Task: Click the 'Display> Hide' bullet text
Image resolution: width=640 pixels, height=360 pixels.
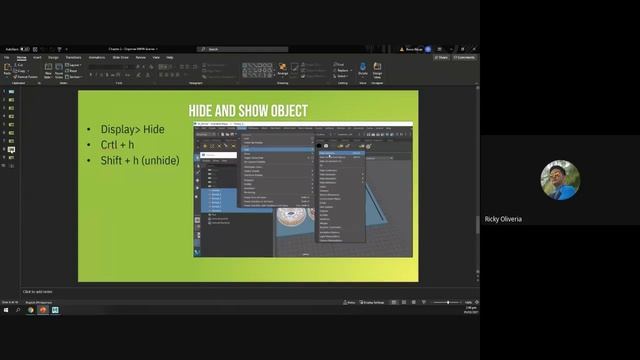Action: 133,129
